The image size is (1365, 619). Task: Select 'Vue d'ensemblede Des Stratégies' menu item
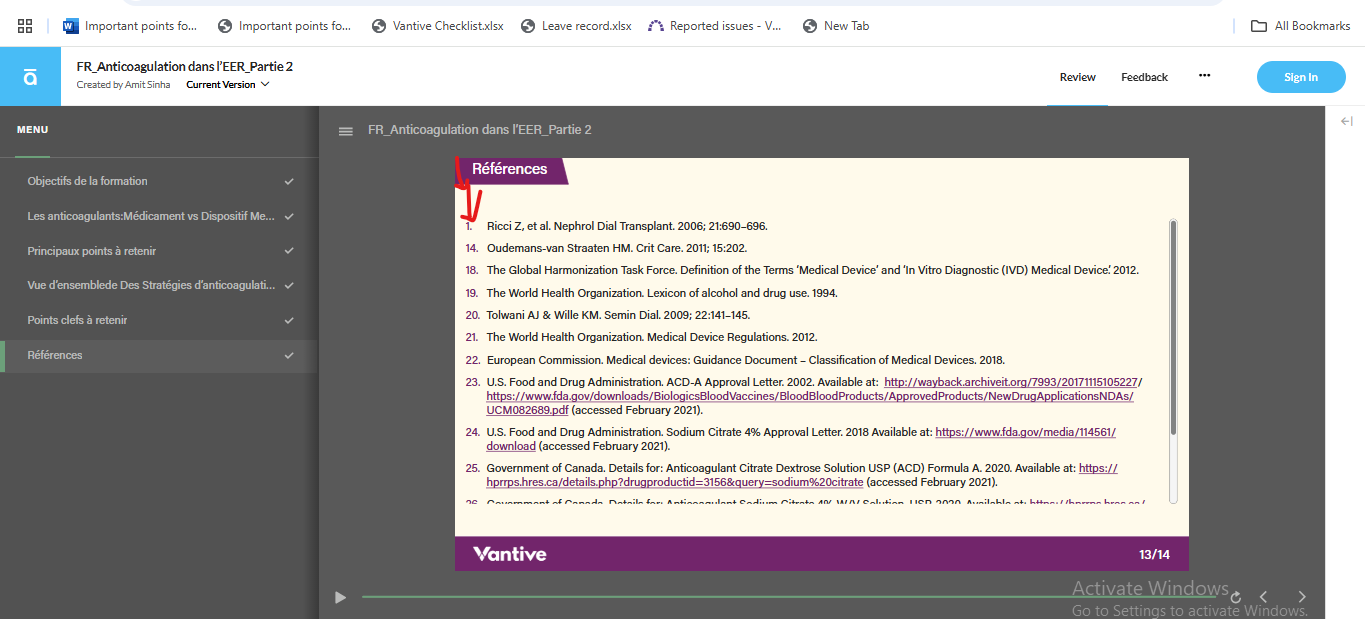click(x=158, y=285)
